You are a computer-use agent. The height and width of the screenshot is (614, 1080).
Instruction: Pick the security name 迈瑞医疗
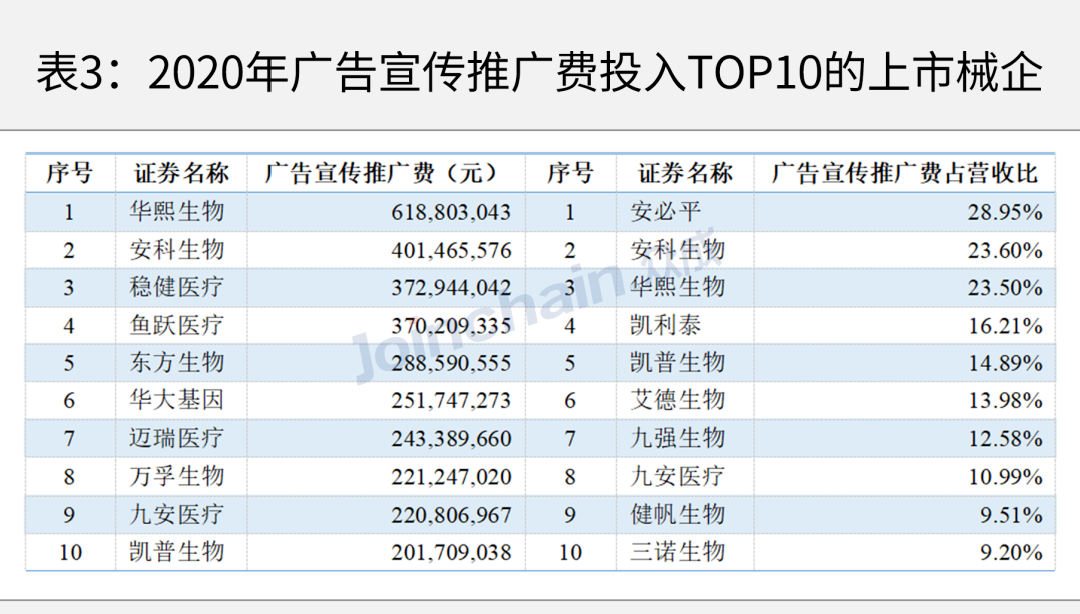tap(177, 438)
